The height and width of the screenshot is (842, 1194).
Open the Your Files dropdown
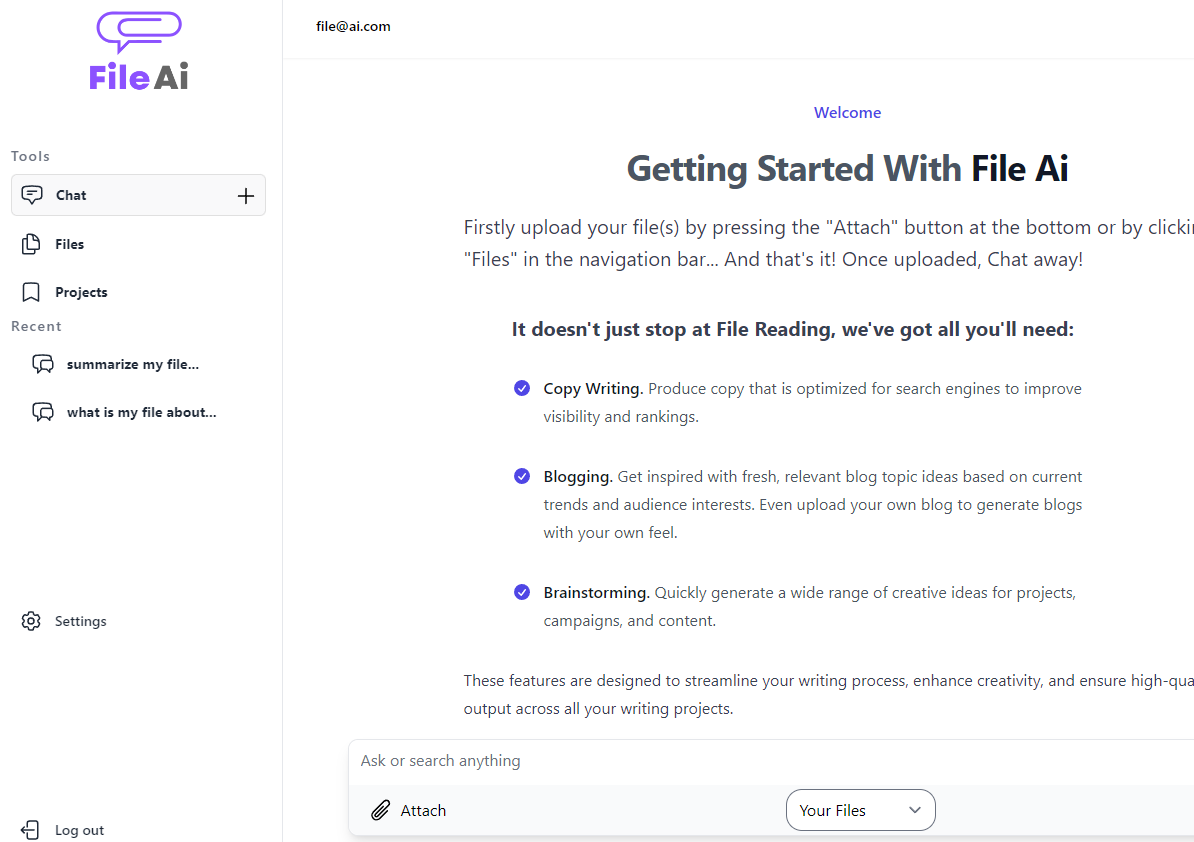[x=858, y=810]
